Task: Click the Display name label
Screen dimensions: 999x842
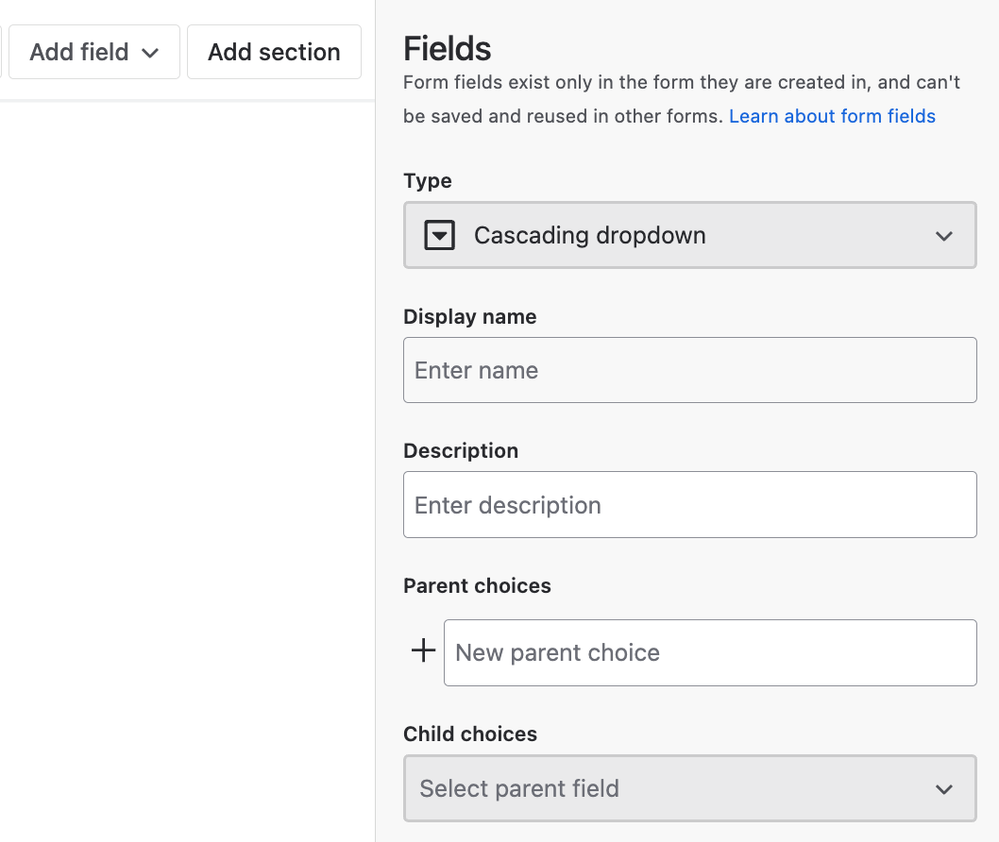Action: (x=469, y=317)
